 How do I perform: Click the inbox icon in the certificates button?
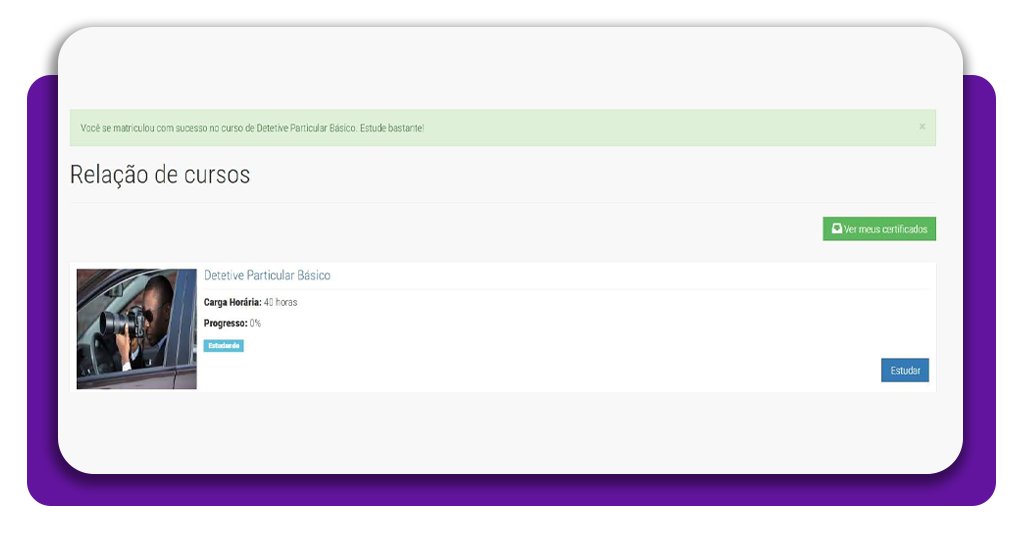coord(836,229)
